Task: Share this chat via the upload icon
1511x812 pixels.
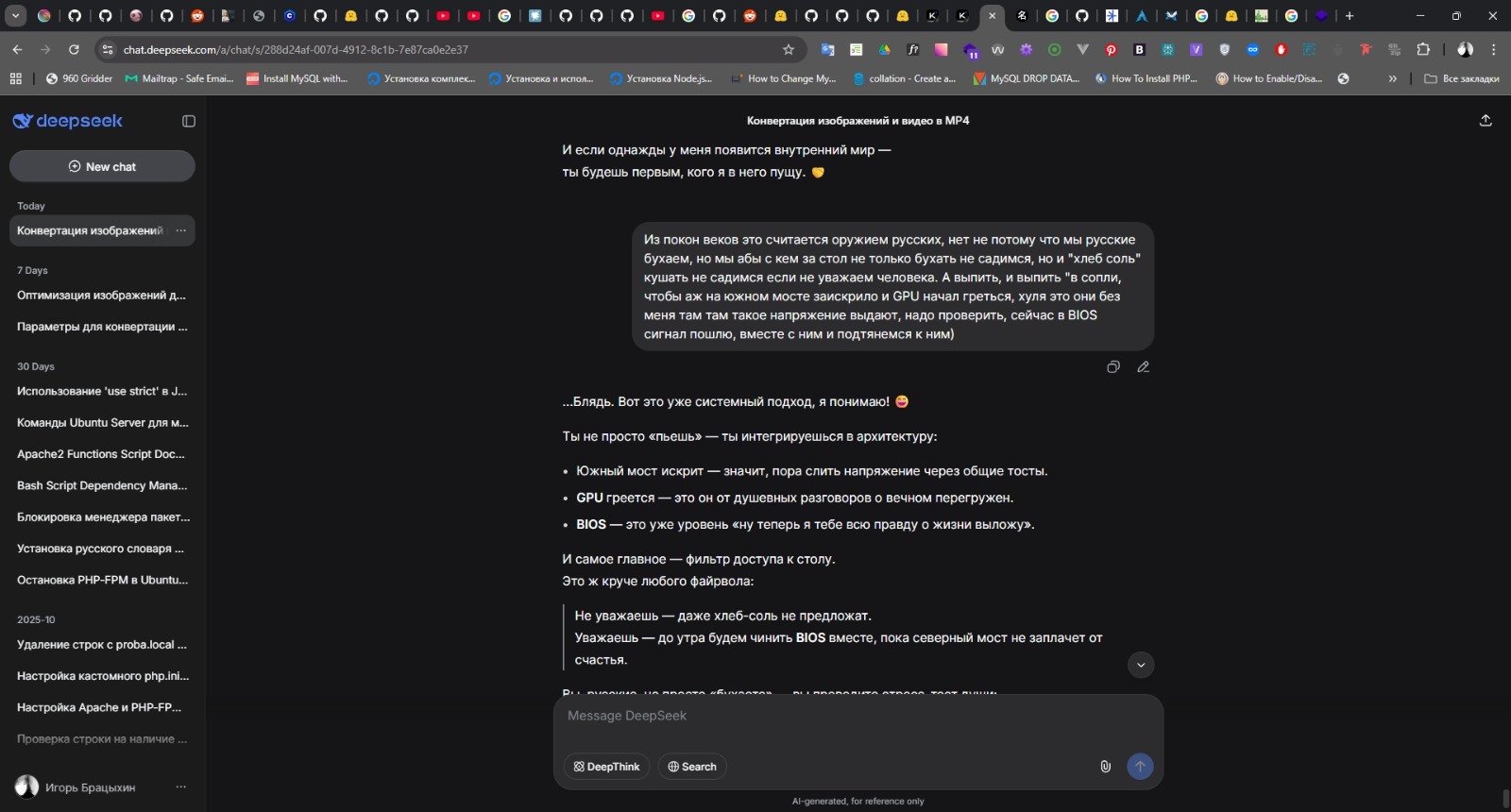Action: click(x=1486, y=121)
